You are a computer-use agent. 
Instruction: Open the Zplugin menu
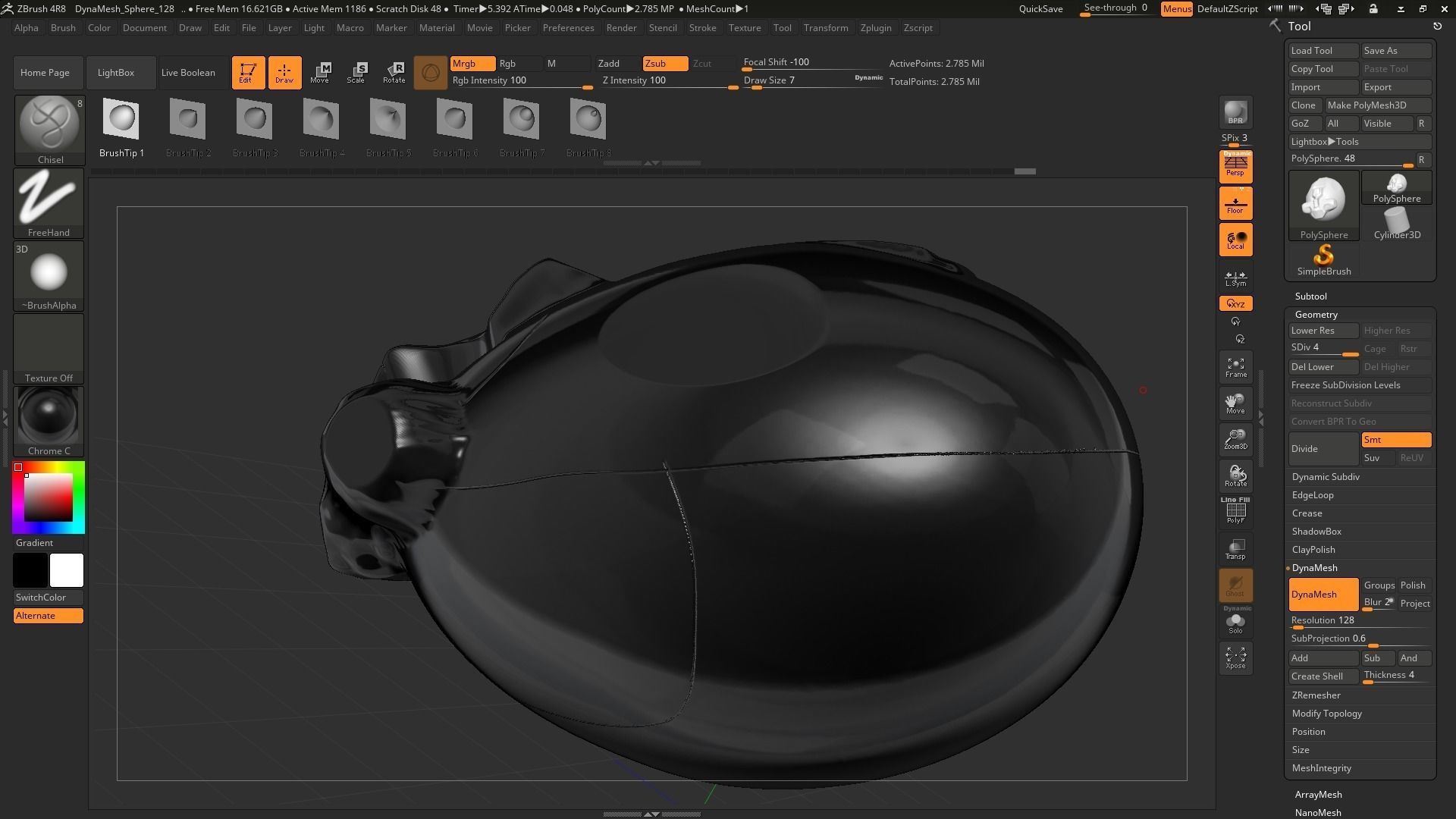coord(876,28)
